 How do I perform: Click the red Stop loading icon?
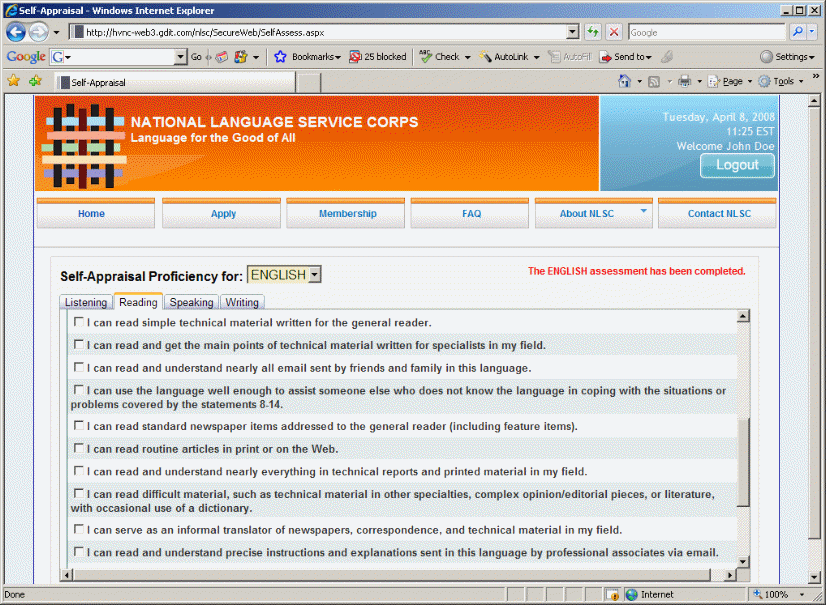click(614, 33)
